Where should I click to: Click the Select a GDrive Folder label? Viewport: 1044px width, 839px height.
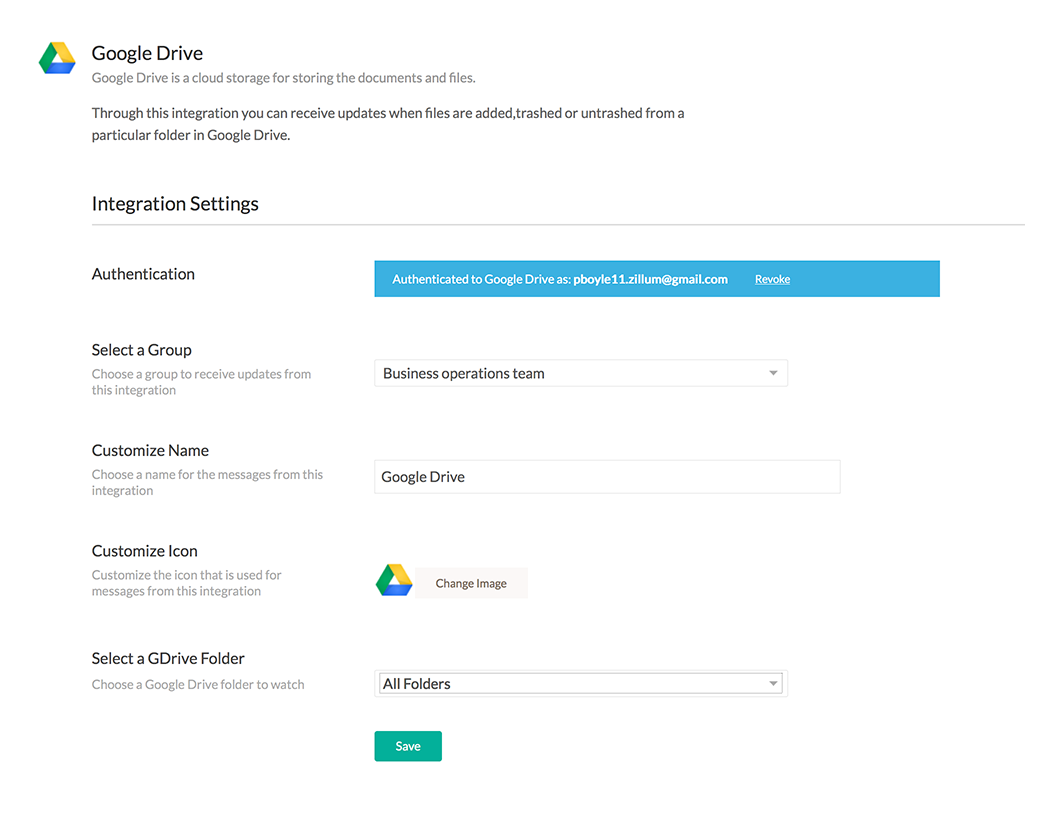(x=168, y=659)
